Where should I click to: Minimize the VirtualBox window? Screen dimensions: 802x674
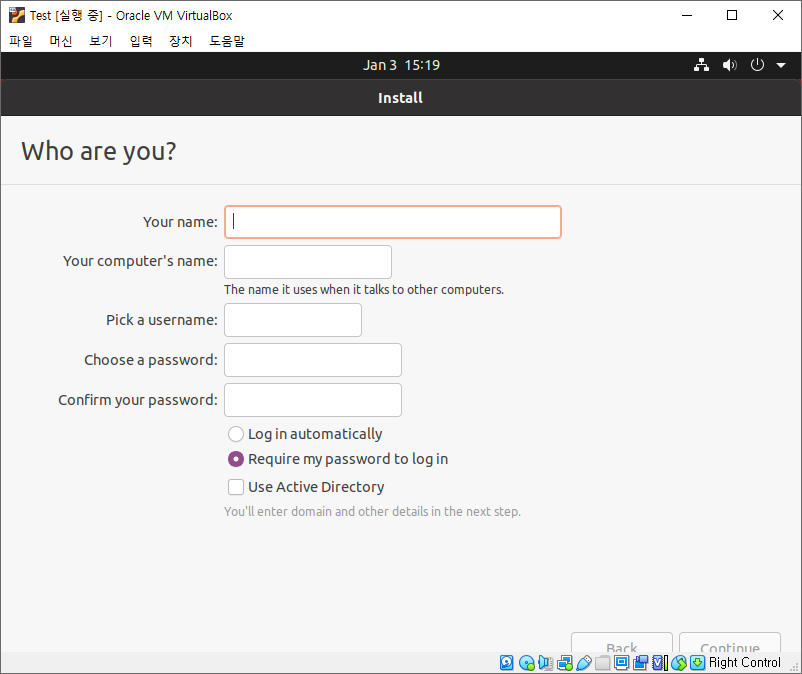[x=687, y=15]
